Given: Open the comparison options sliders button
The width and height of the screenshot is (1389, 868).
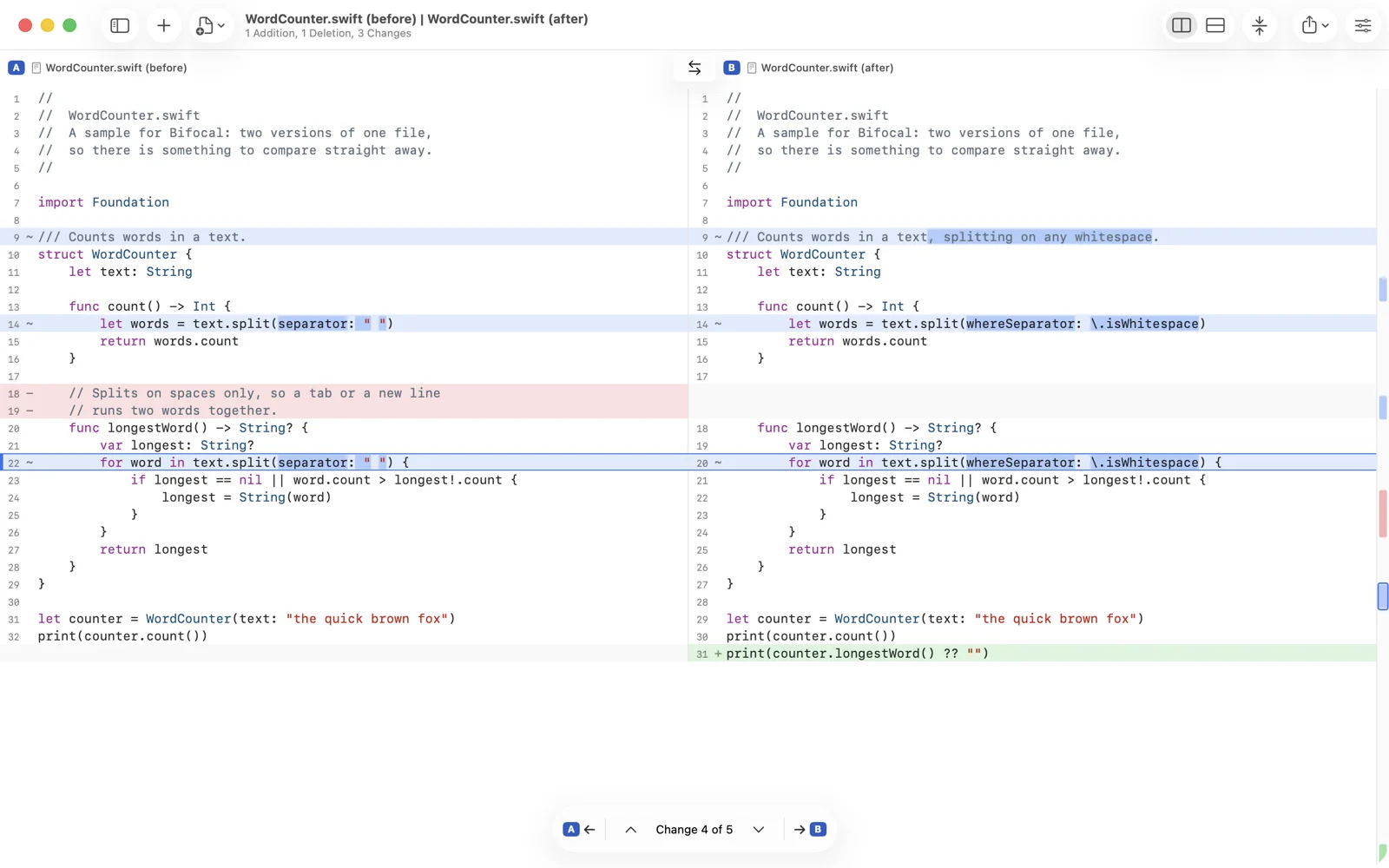Looking at the screenshot, I should (x=1363, y=26).
